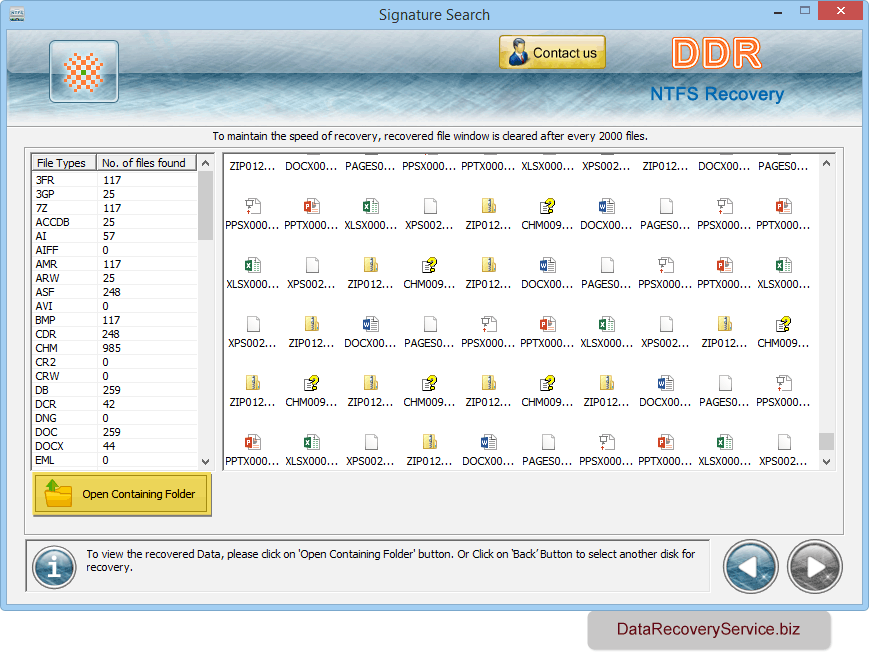
Task: Select the XPS002 icon in the first icon row
Action: click(x=430, y=207)
